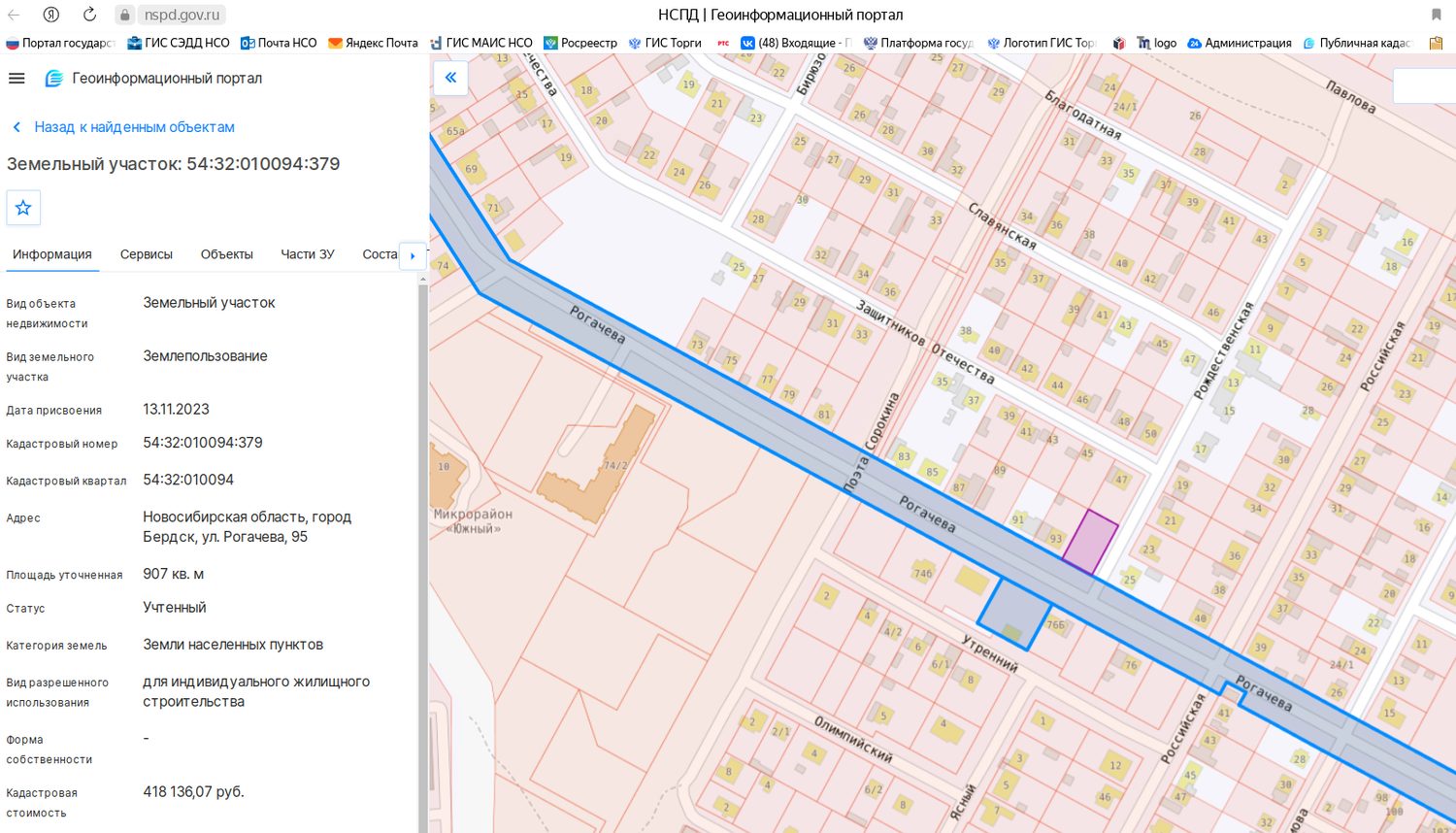The image size is (1456, 833).
Task: Open the РТС icon bookmark
Action: coord(723,43)
